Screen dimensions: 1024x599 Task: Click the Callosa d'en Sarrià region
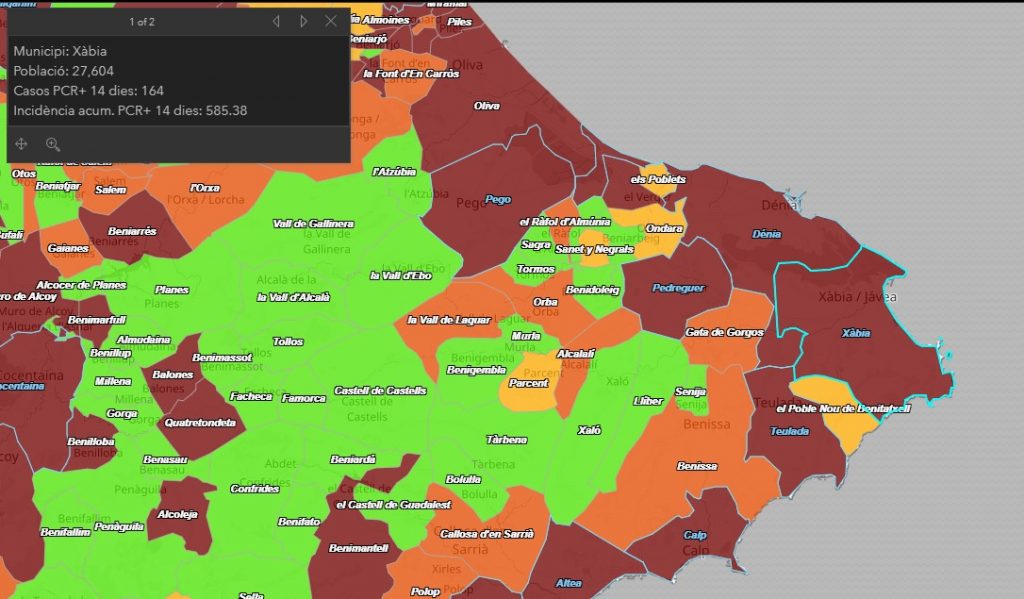[487, 534]
